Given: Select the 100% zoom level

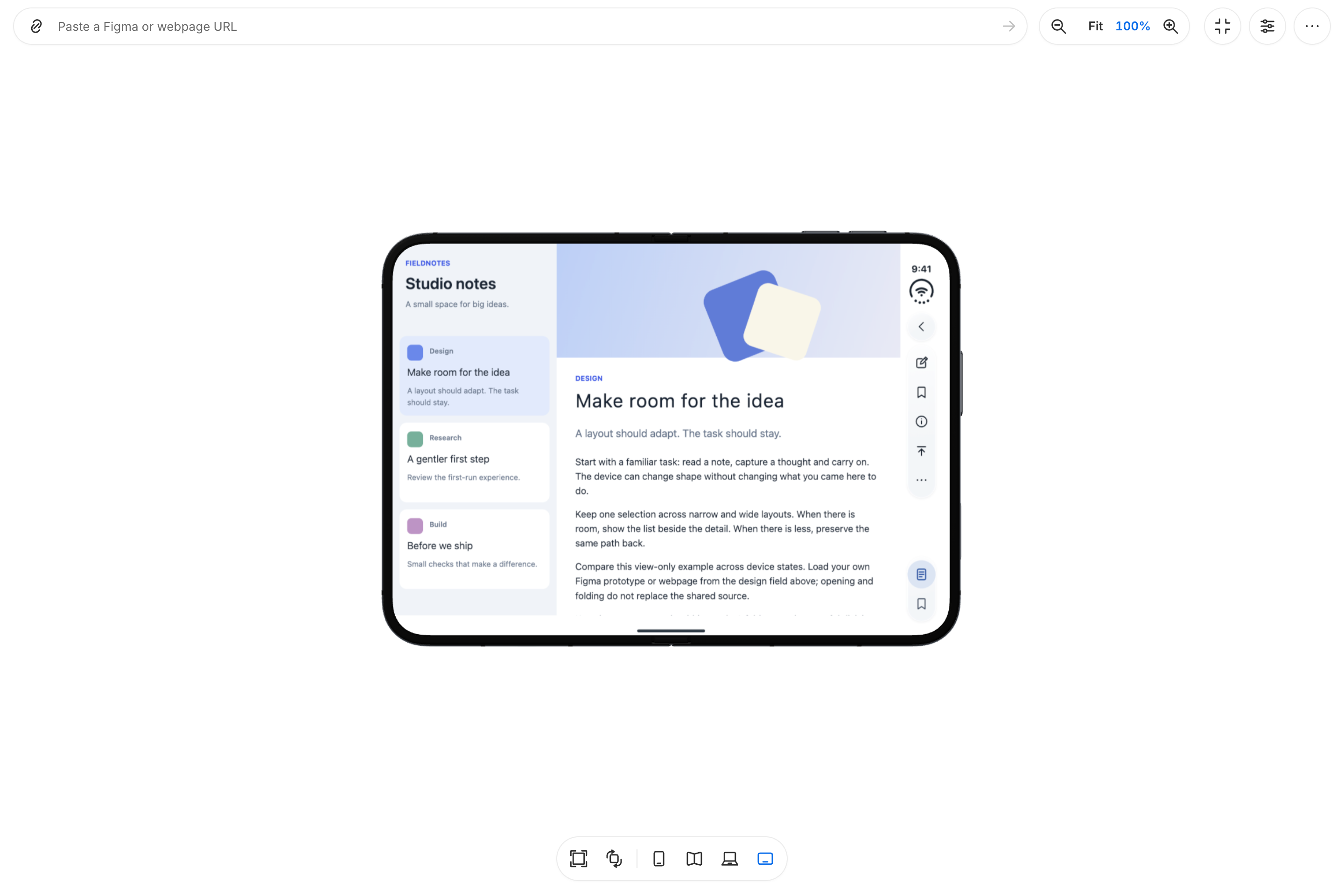Looking at the screenshot, I should click(x=1132, y=26).
